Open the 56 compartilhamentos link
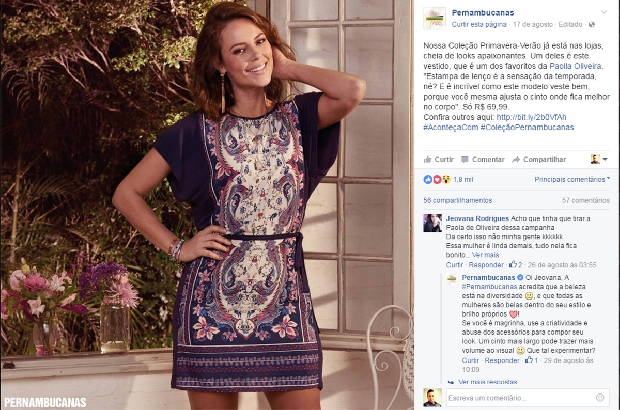Image resolution: width=620 pixels, height=410 pixels. [x=457, y=200]
